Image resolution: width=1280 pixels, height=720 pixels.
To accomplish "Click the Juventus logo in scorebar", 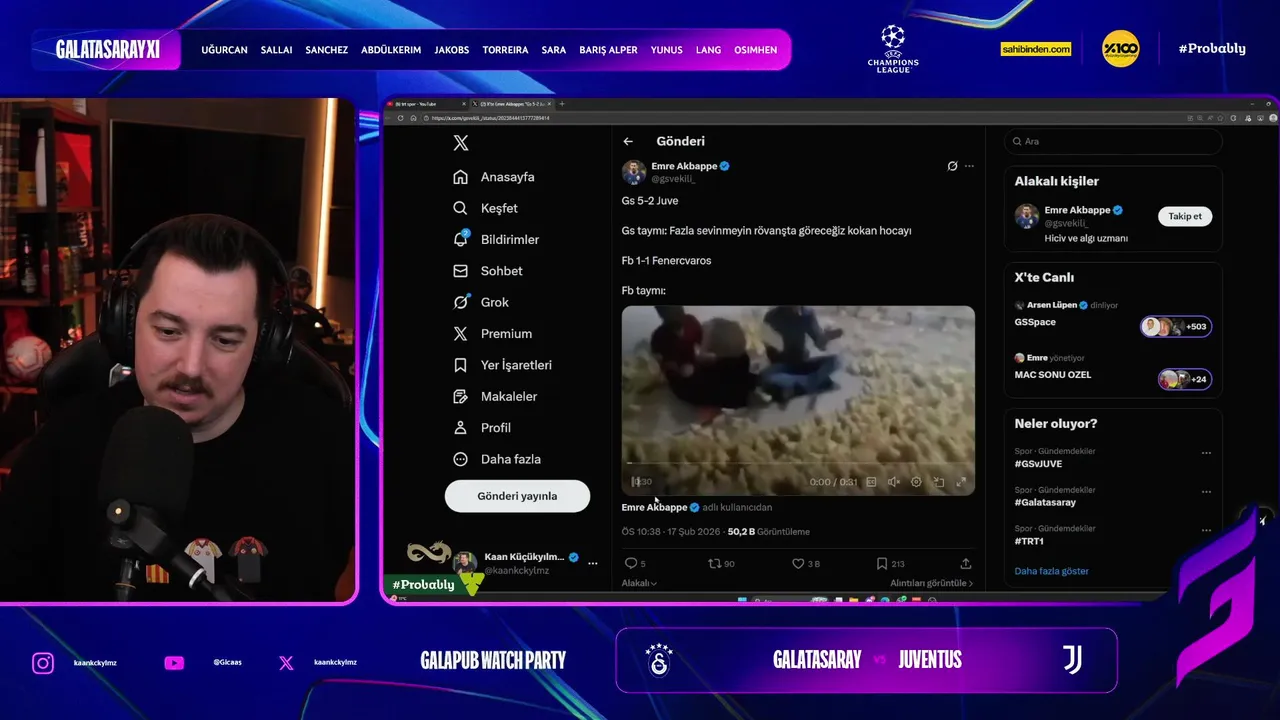I will (1072, 660).
